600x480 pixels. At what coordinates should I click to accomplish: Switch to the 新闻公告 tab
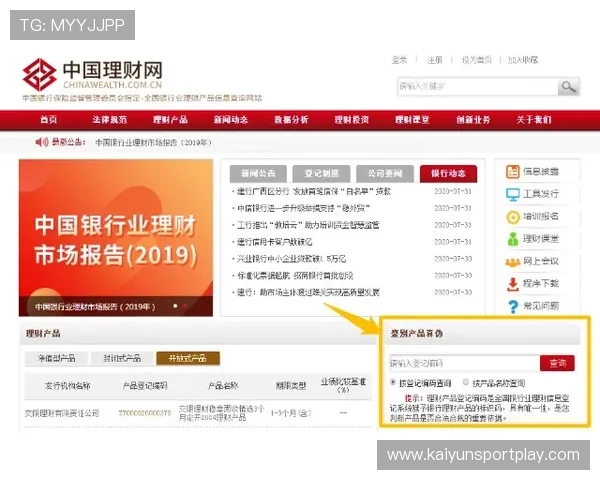(x=258, y=174)
